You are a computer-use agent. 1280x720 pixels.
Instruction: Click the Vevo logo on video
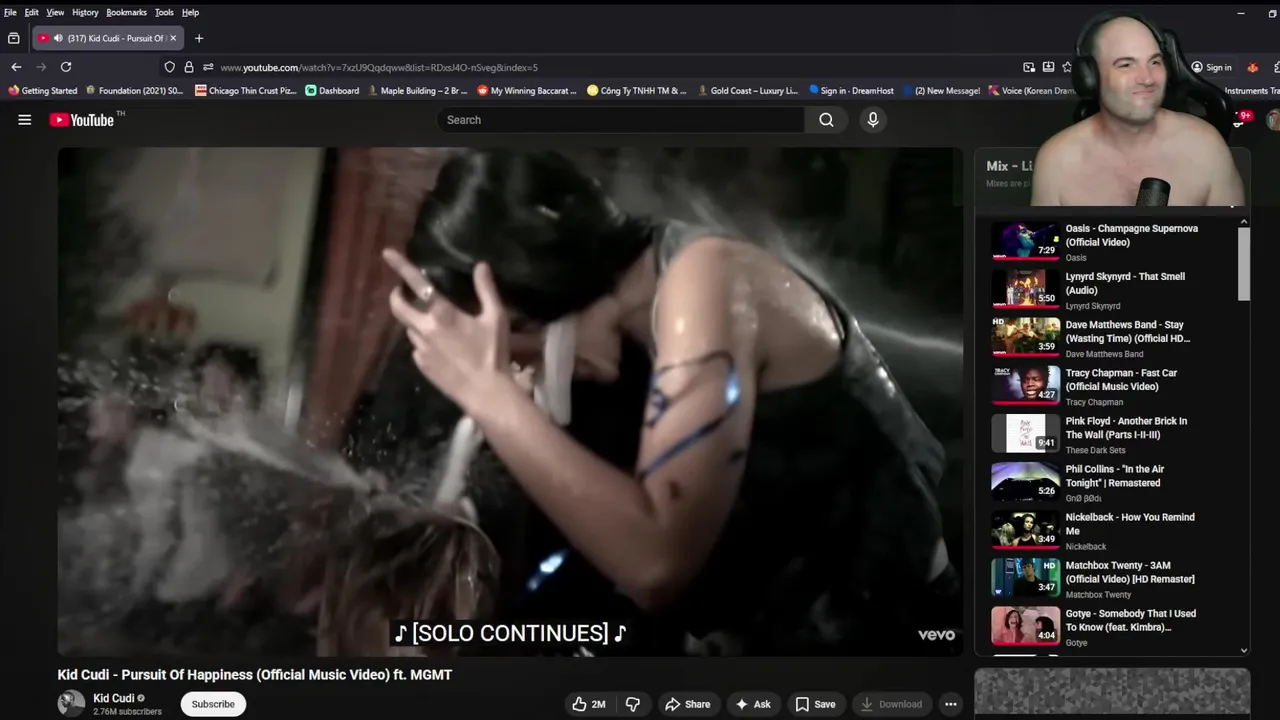(936, 635)
